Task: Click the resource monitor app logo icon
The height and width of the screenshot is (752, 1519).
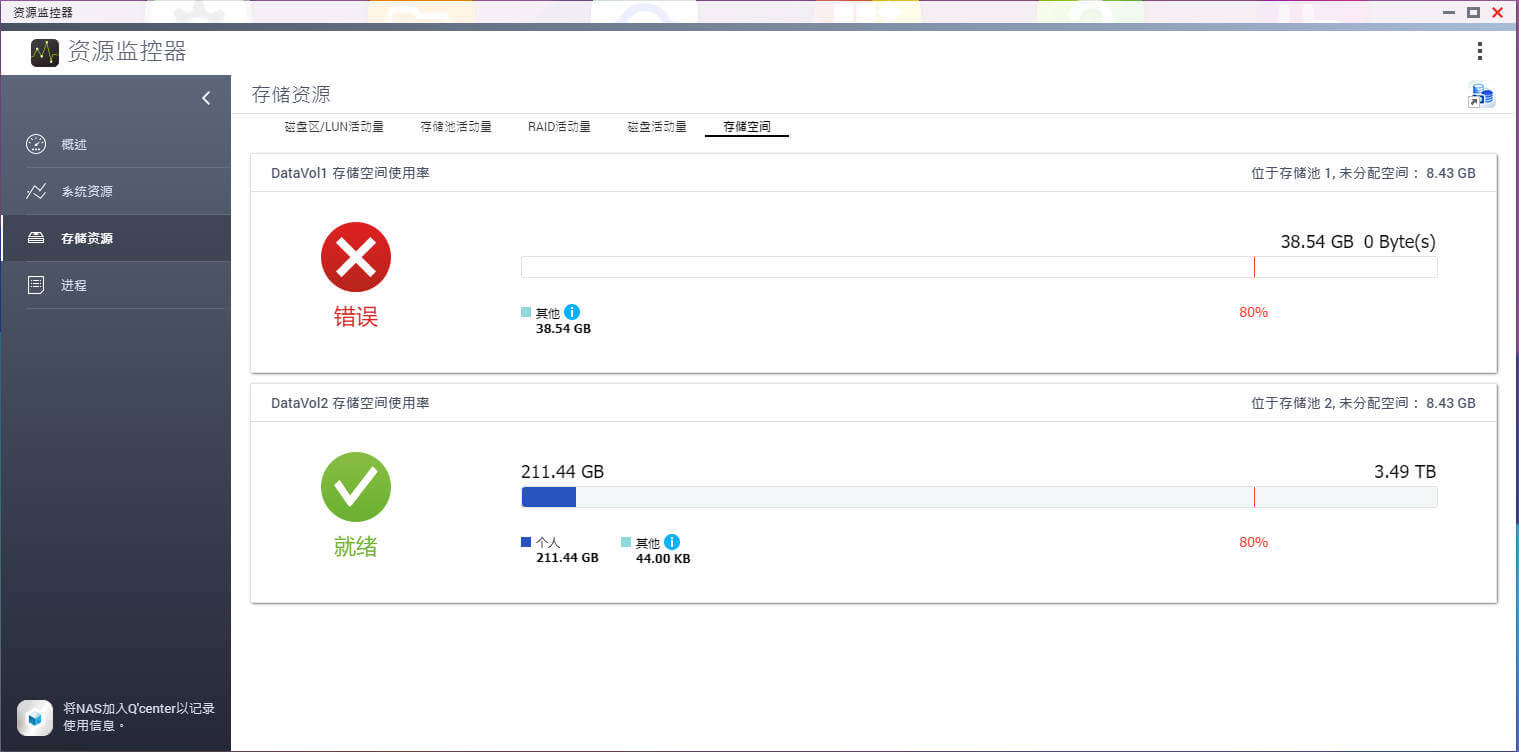Action: pos(45,52)
